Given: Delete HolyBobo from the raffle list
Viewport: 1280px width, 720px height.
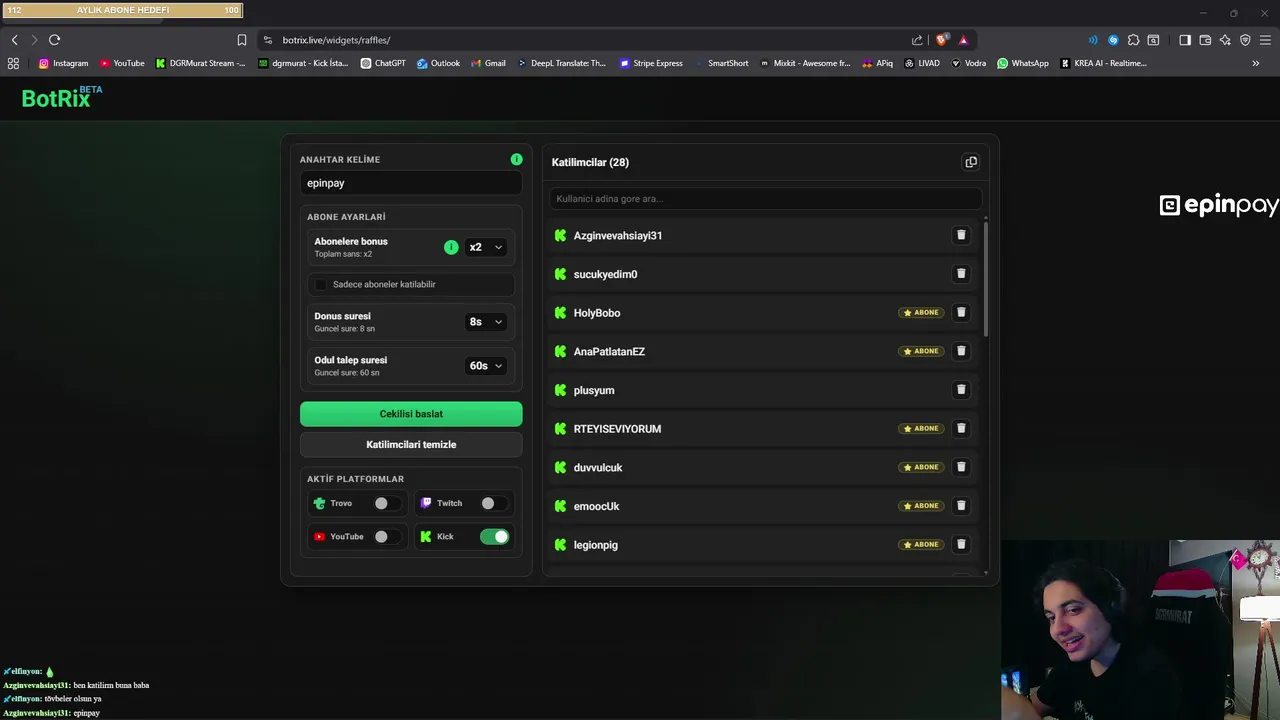Looking at the screenshot, I should point(961,312).
